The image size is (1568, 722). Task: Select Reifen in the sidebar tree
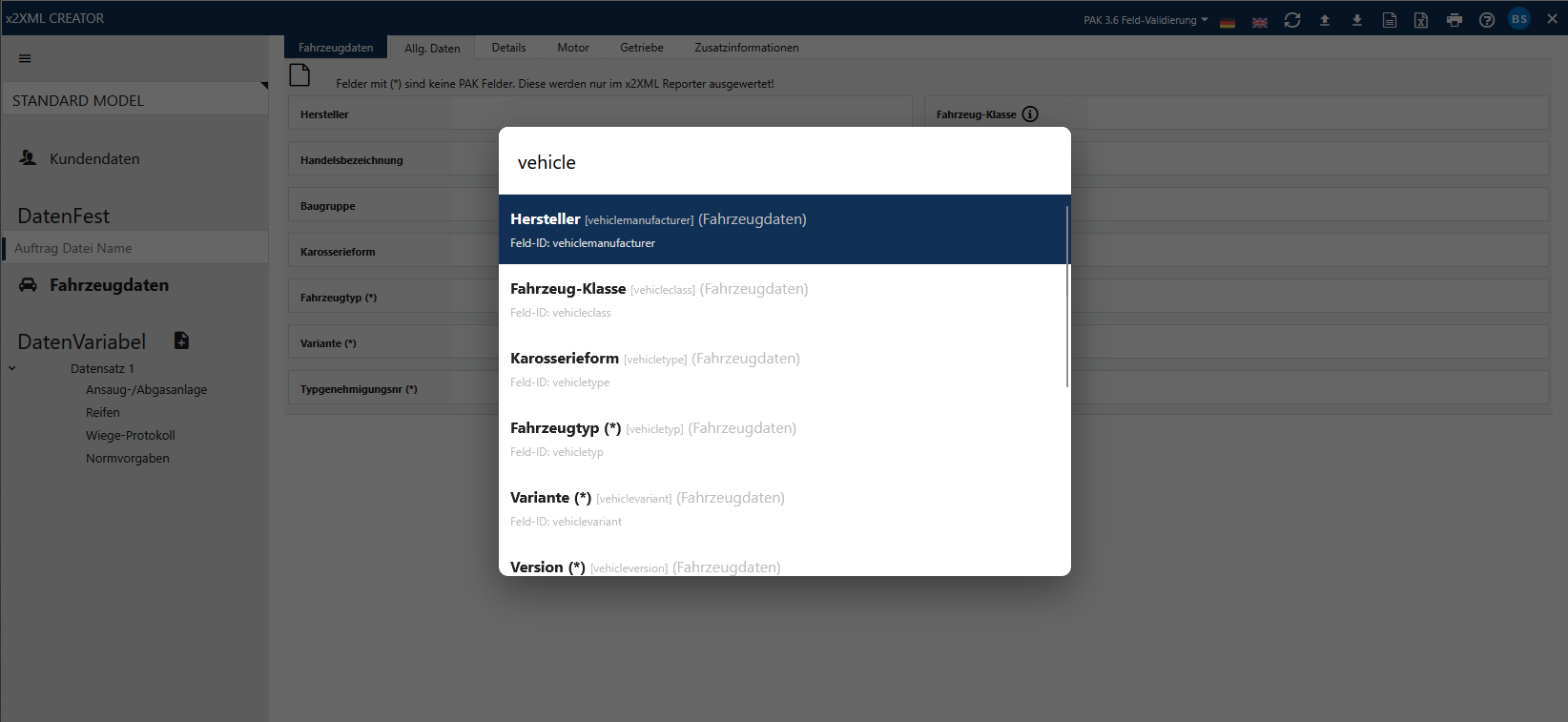coord(103,413)
